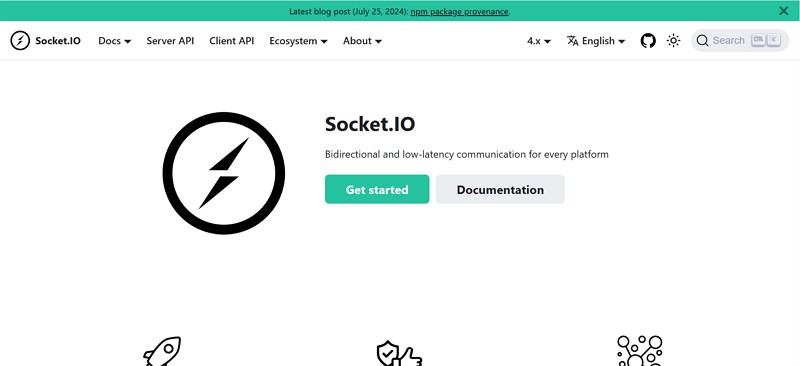Expand the About dropdown menu

(362, 41)
